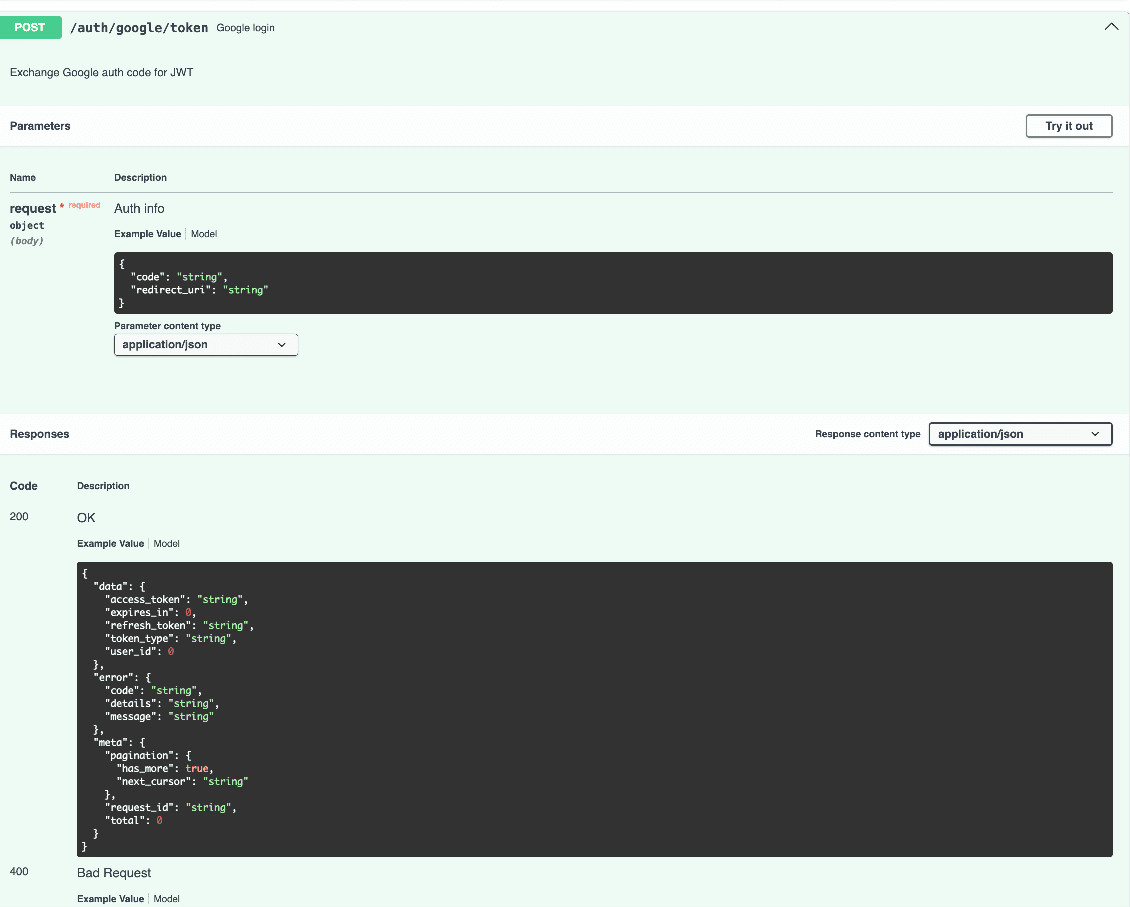Click "redirect_uri" key in request example
The width and height of the screenshot is (1130, 907).
coord(171,290)
